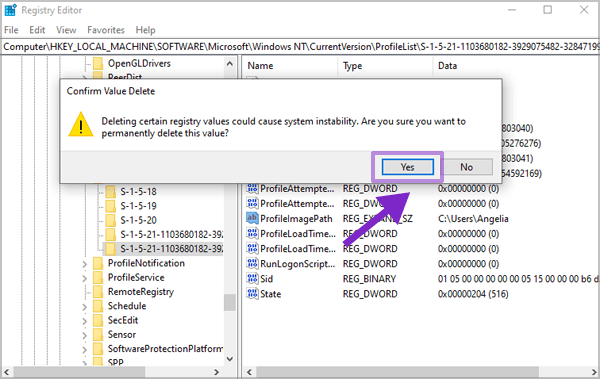This screenshot has width=600, height=379.
Task: Click the State DWORD value icon
Action: [252, 294]
